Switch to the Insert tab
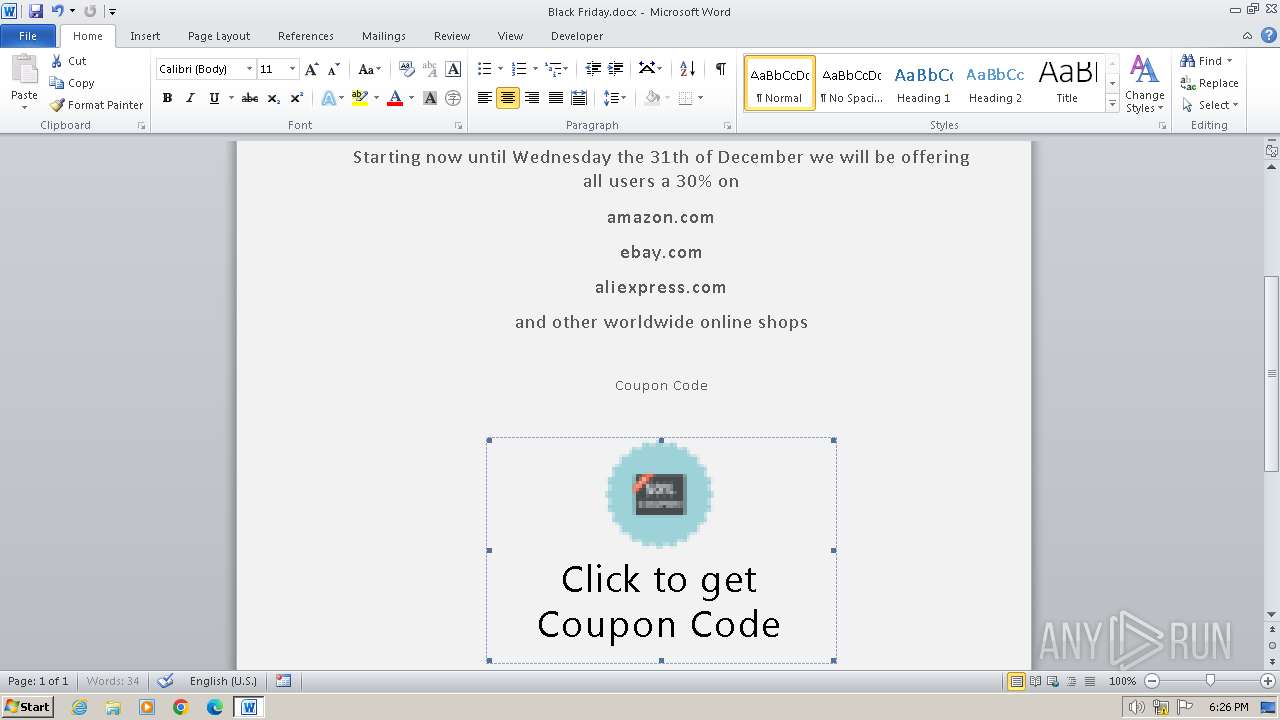Viewport: 1280px width, 720px height. point(145,36)
